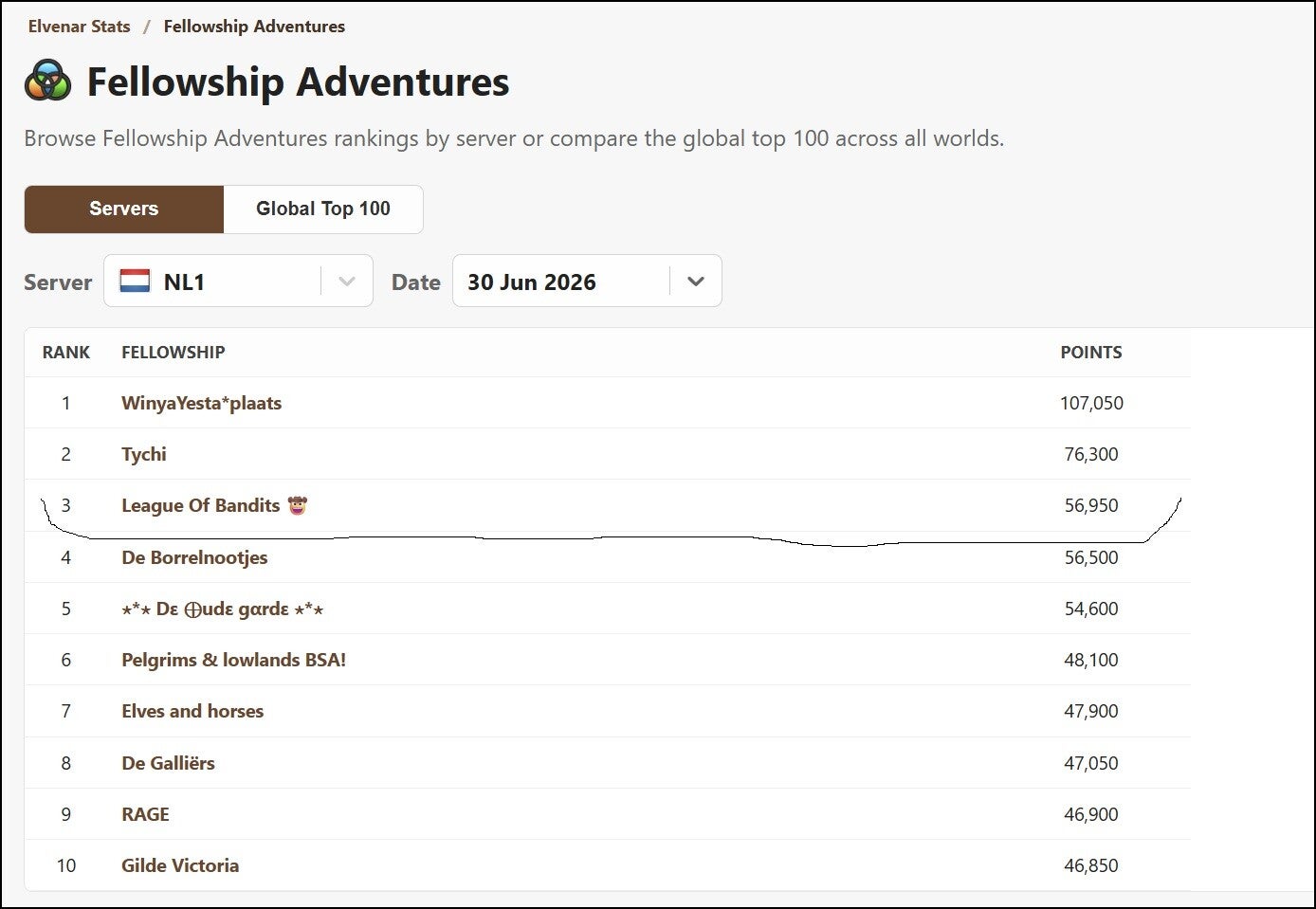Open the RAGE fellowship entry
The height and width of the screenshot is (909, 1316).
click(x=145, y=814)
